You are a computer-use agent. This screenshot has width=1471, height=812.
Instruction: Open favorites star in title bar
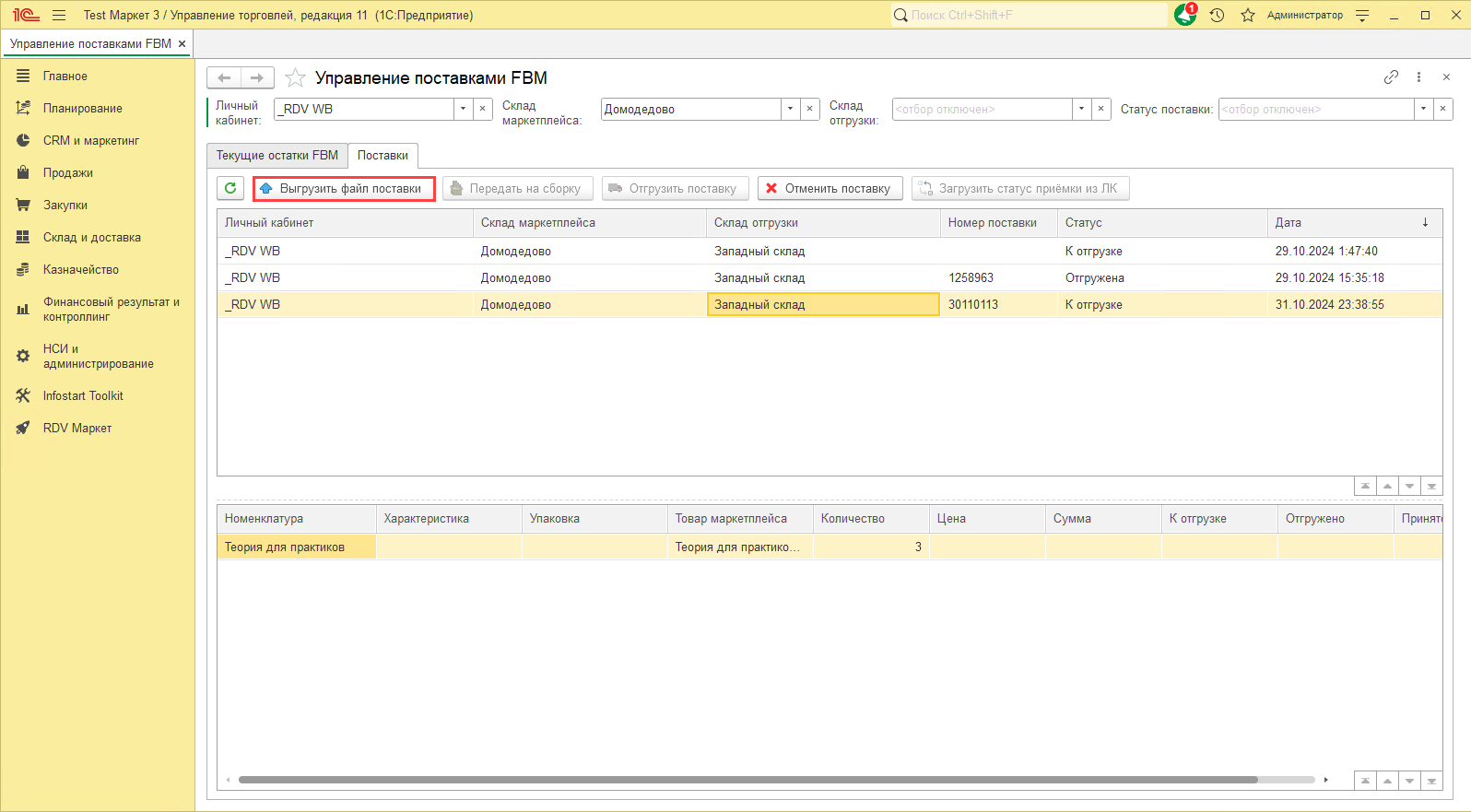coord(1247,15)
